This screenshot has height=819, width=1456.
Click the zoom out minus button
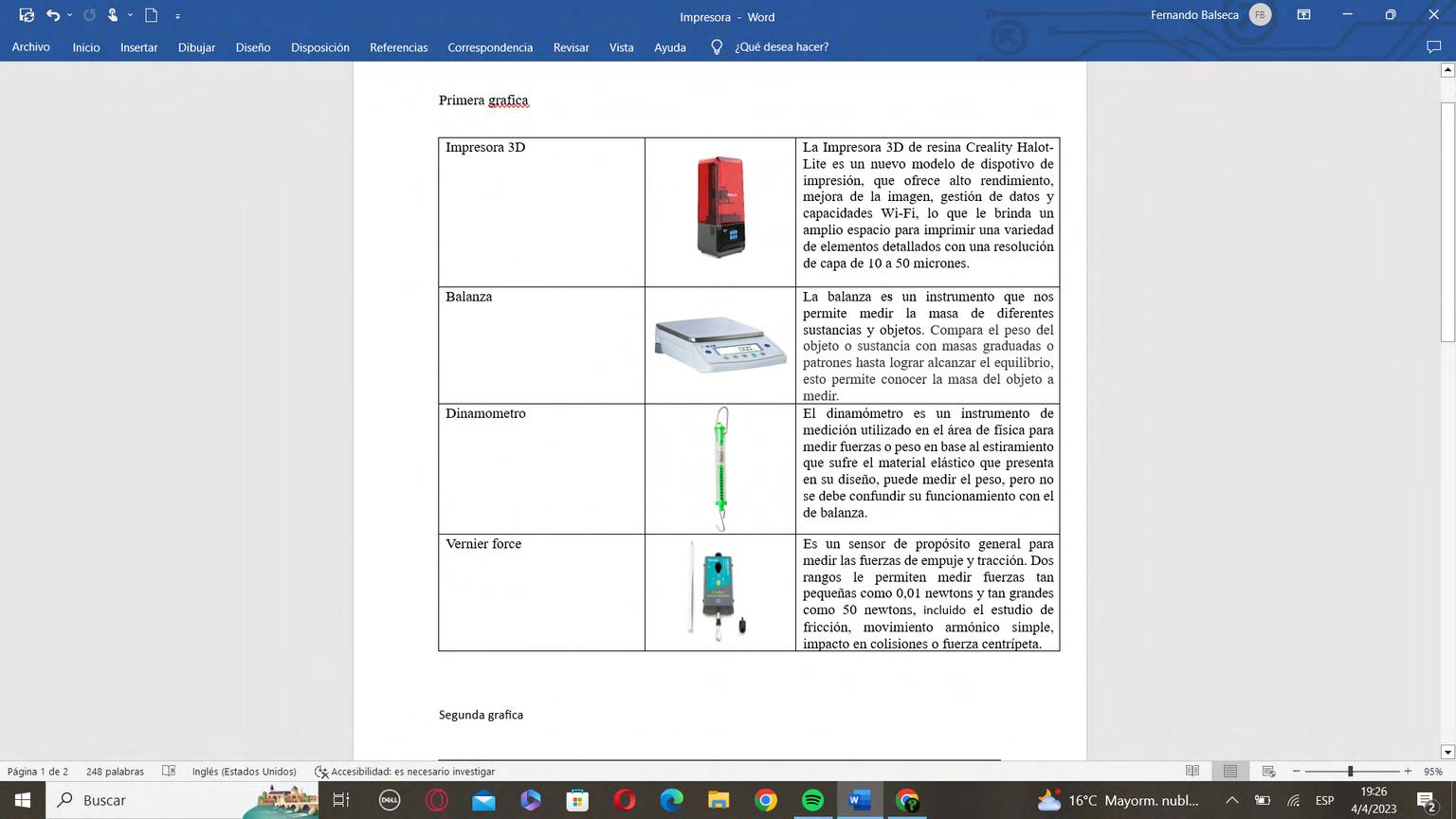point(1296,772)
